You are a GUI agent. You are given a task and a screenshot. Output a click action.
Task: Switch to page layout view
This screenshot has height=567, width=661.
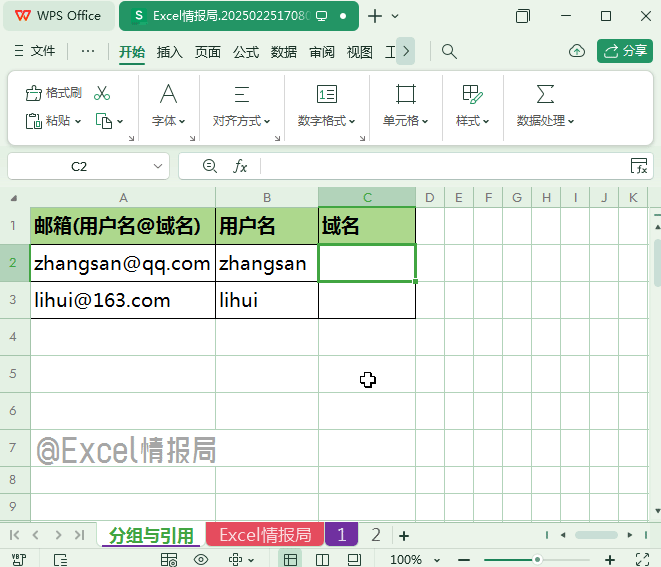[354, 560]
